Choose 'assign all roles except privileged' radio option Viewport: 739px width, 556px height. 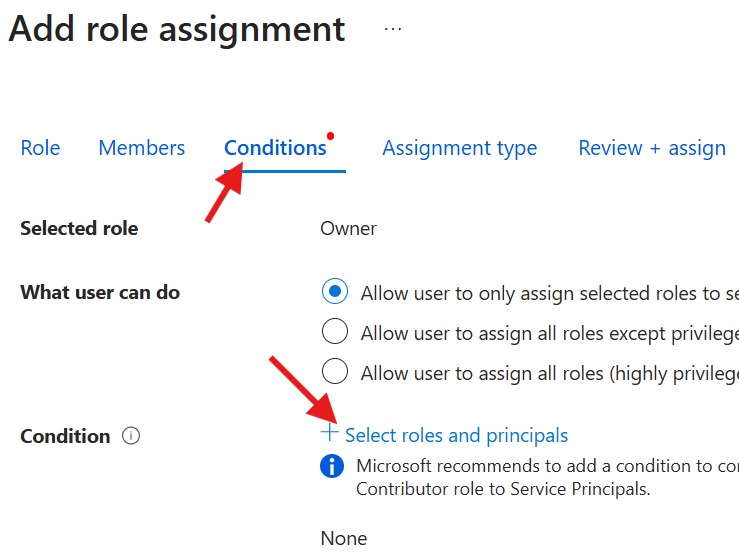[x=335, y=333]
